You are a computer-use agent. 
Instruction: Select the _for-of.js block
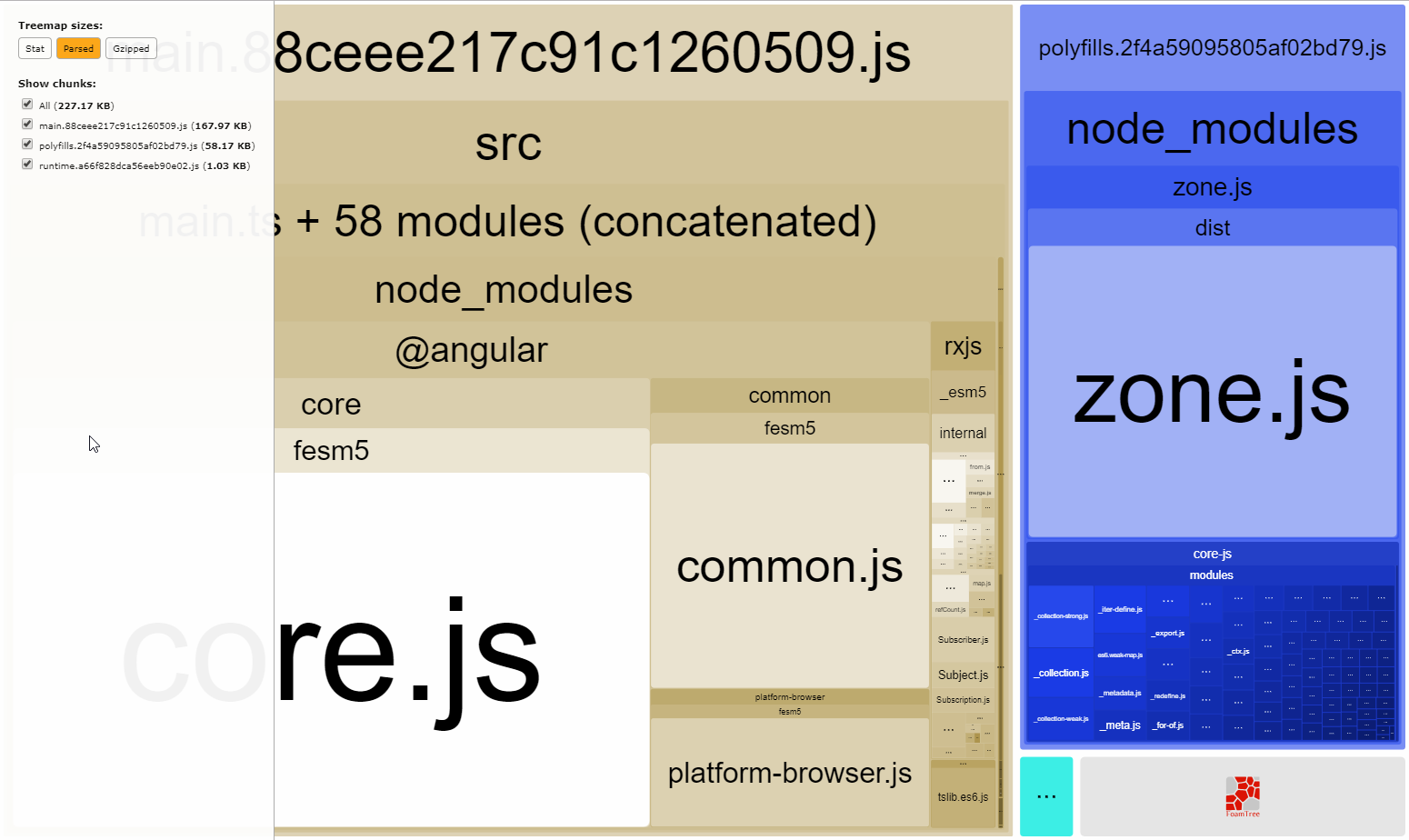[x=1168, y=725]
